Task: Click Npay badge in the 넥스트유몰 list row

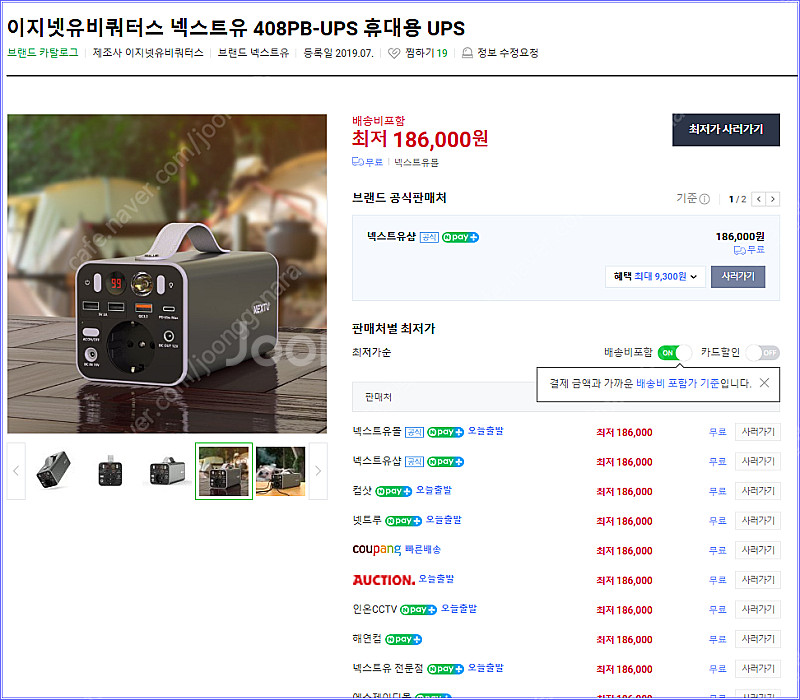Action: [x=445, y=432]
